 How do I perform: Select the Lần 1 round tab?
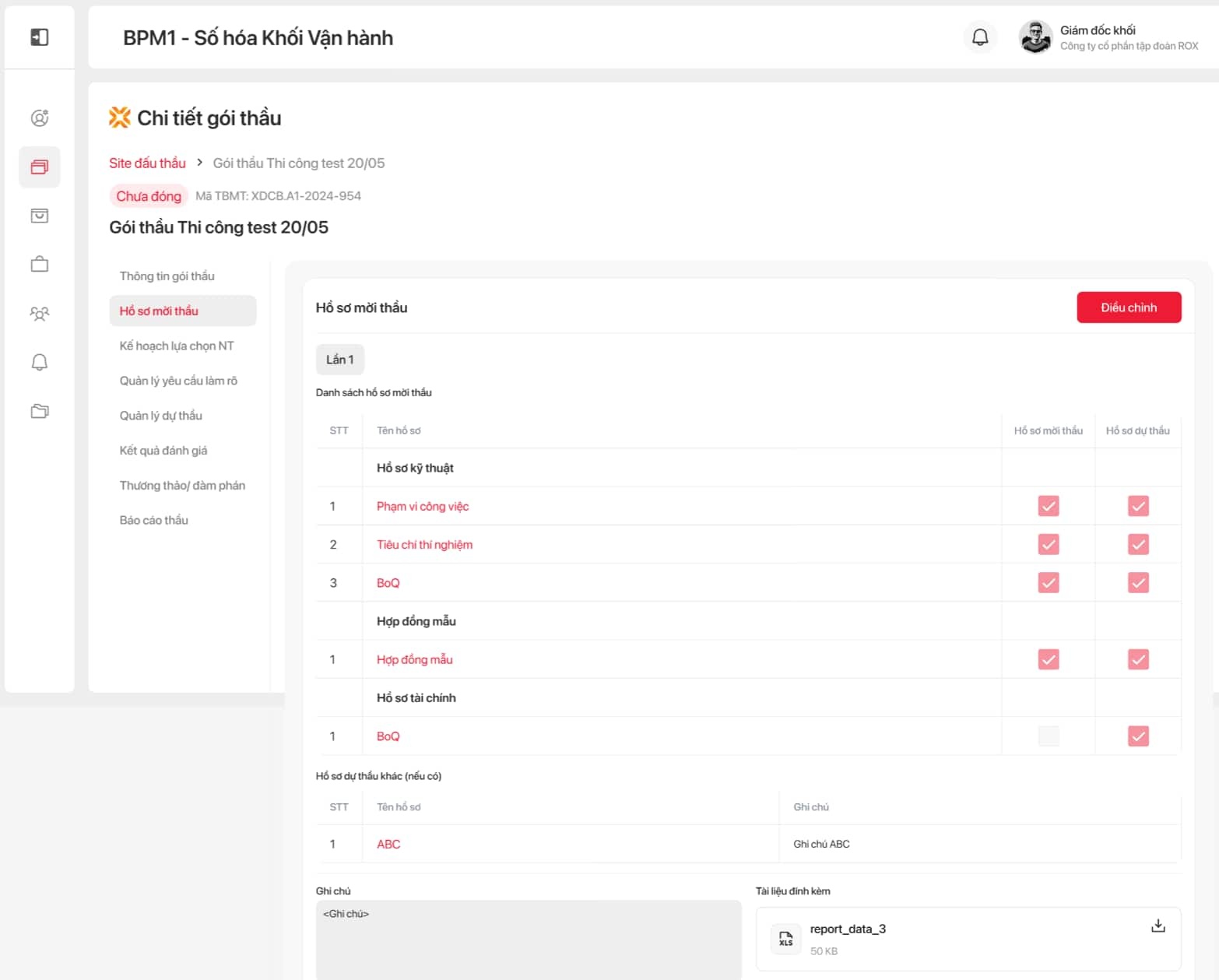339,360
